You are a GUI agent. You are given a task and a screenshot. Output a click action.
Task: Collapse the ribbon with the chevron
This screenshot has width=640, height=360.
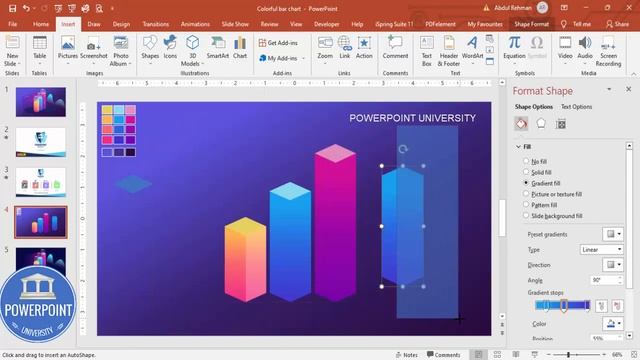(633, 74)
